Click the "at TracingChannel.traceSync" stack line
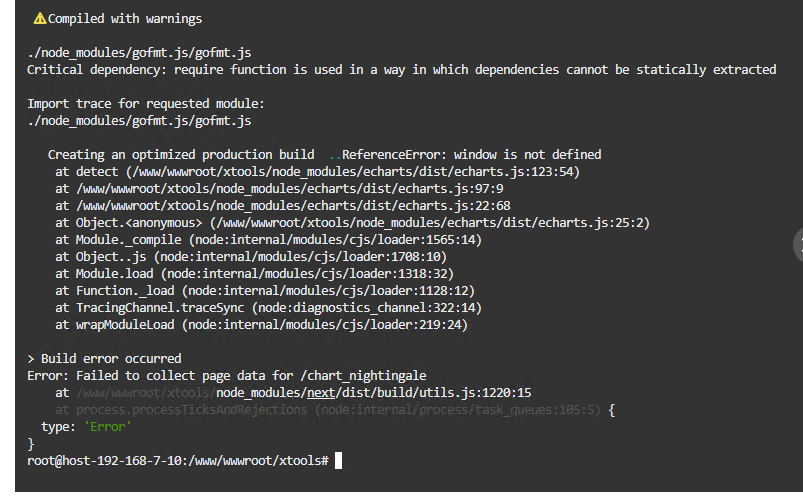The height and width of the screenshot is (503, 803). (x=268, y=308)
